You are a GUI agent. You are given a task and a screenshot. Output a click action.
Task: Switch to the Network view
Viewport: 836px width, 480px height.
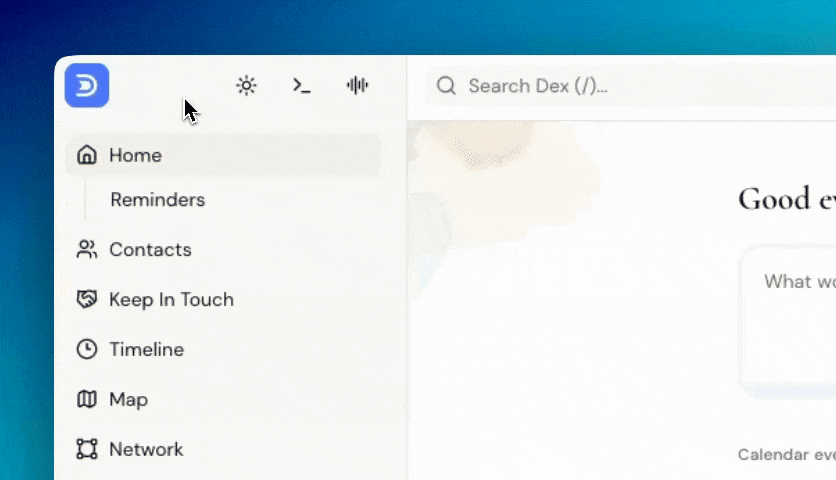pos(146,449)
